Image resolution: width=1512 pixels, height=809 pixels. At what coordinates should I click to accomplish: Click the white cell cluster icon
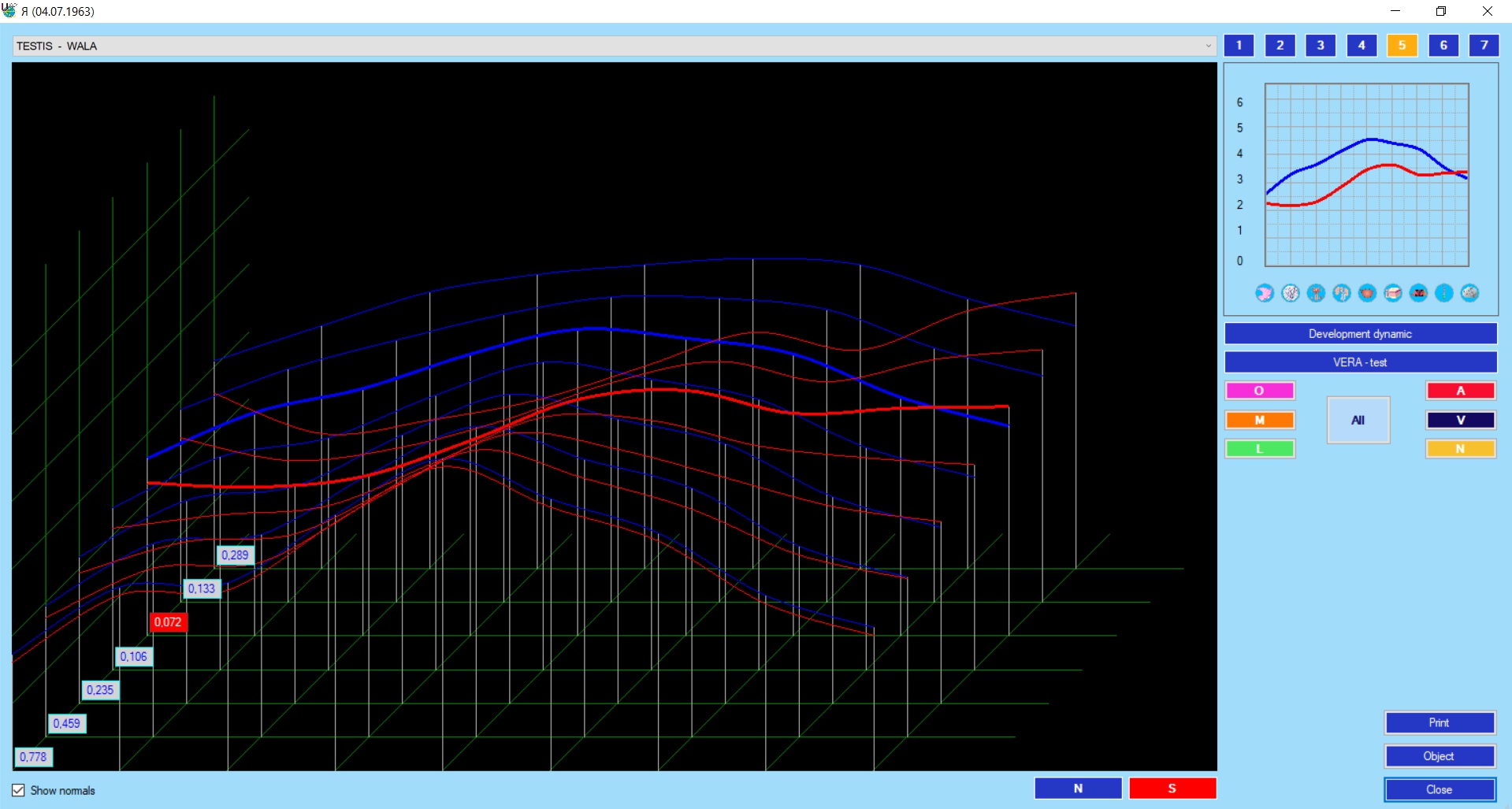point(1291,293)
